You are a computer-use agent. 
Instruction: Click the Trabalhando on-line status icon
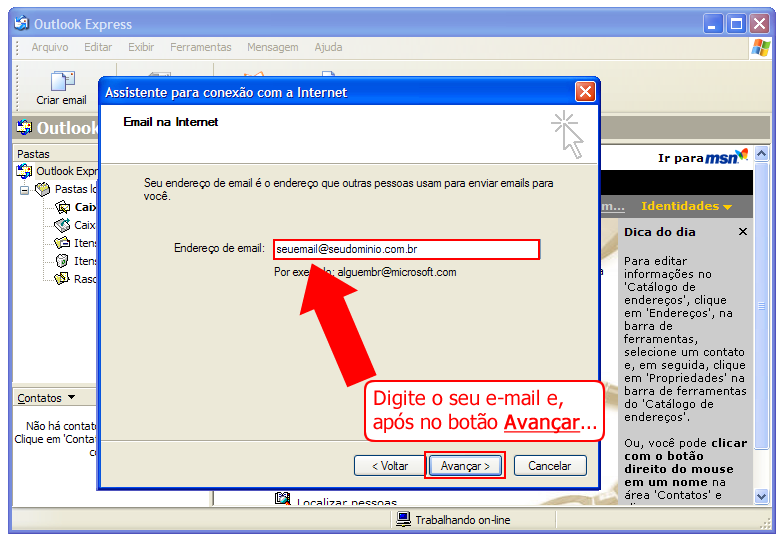tap(403, 519)
